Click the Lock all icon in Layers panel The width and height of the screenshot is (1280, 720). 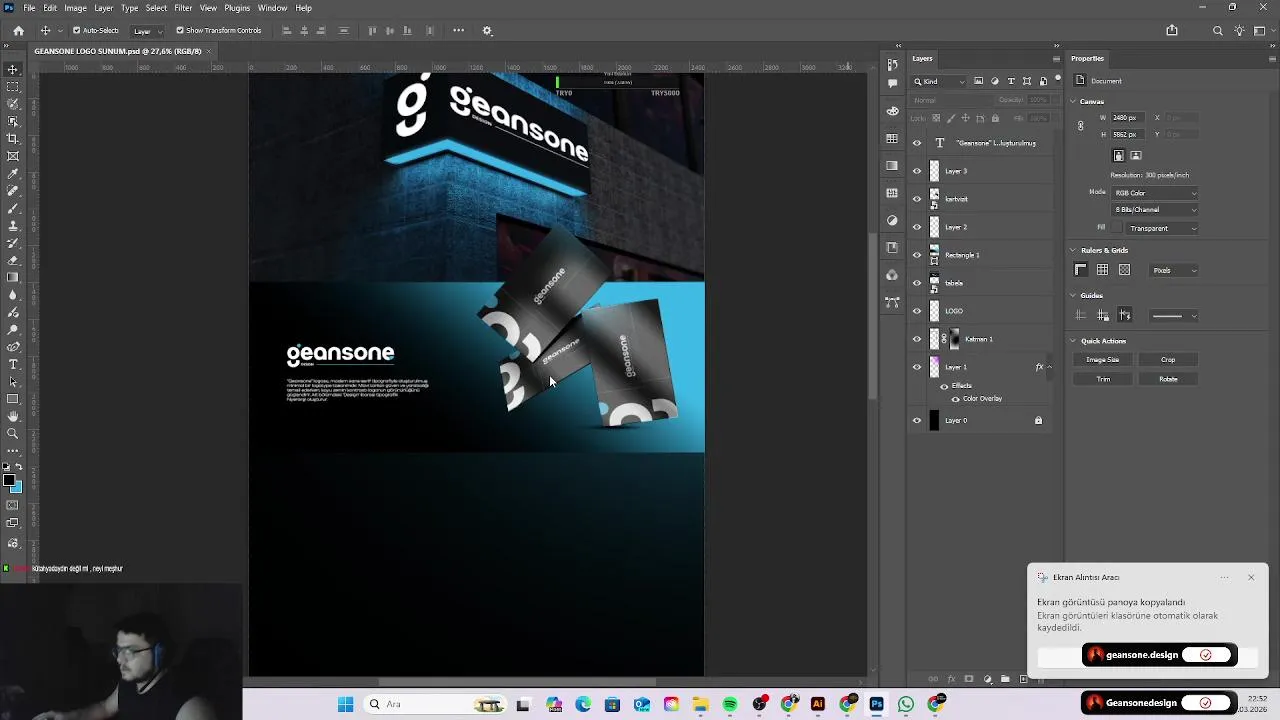(995, 118)
